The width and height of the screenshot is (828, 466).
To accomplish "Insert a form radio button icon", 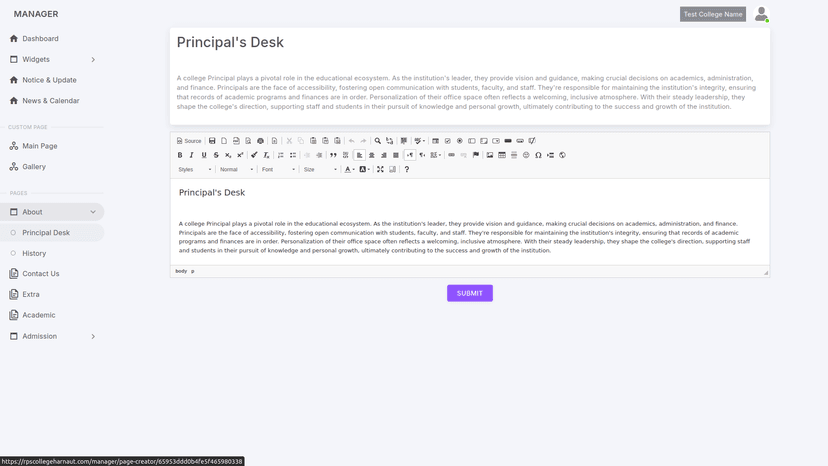I will [460, 141].
